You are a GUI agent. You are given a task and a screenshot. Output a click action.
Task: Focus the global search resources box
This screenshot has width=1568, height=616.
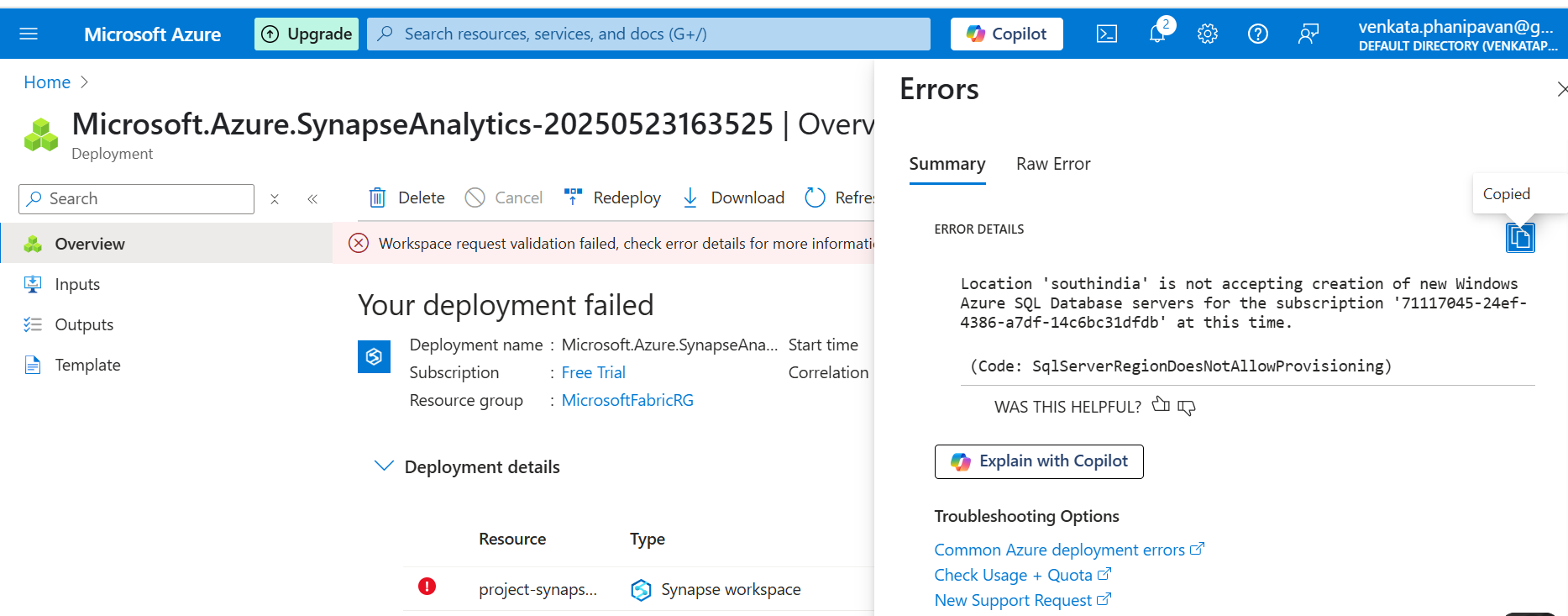point(648,34)
